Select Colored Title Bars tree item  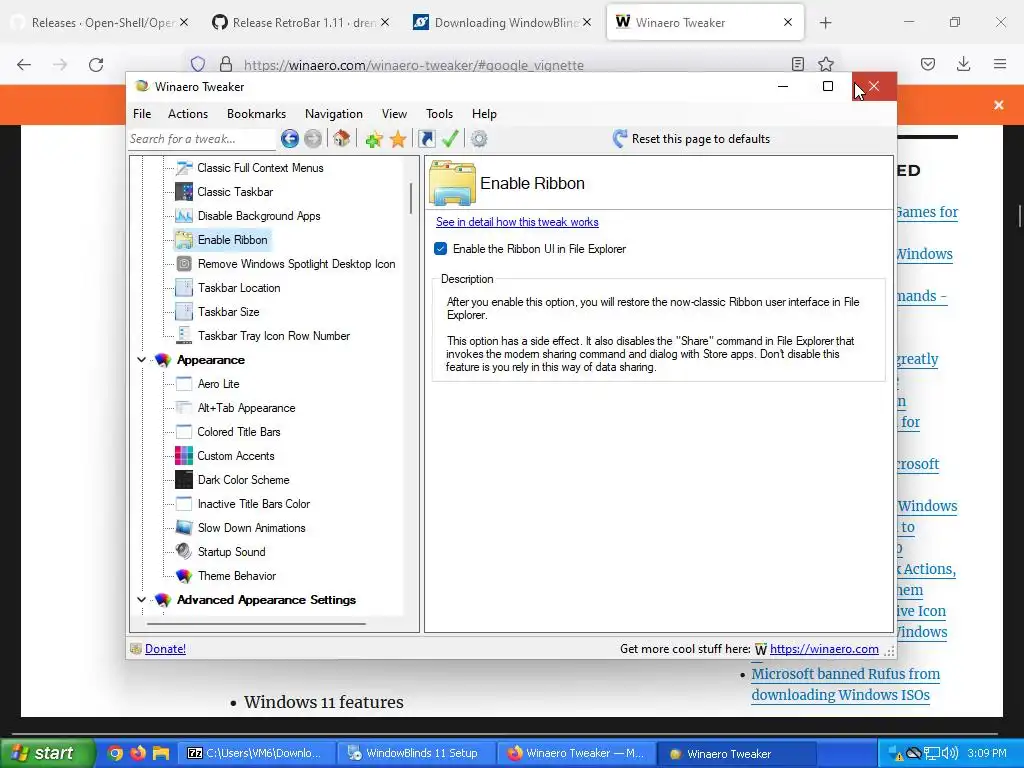pos(239,432)
